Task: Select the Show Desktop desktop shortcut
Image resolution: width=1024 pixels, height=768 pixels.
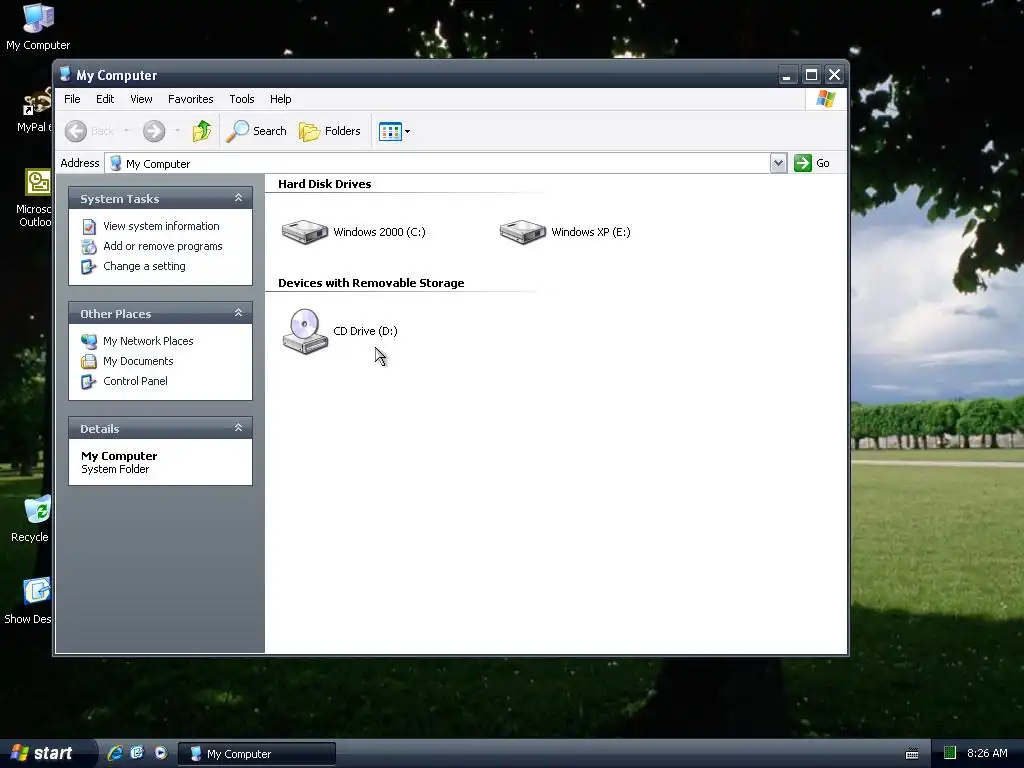Action: 27,602
